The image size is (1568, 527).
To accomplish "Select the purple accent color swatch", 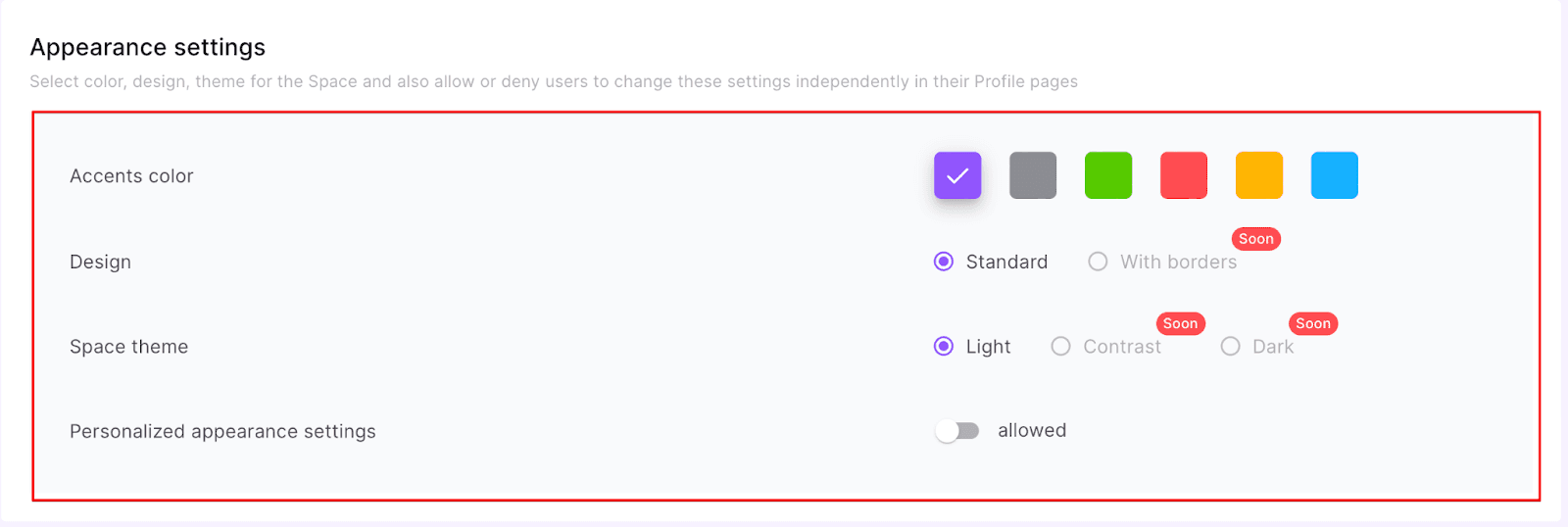I will coord(957,175).
